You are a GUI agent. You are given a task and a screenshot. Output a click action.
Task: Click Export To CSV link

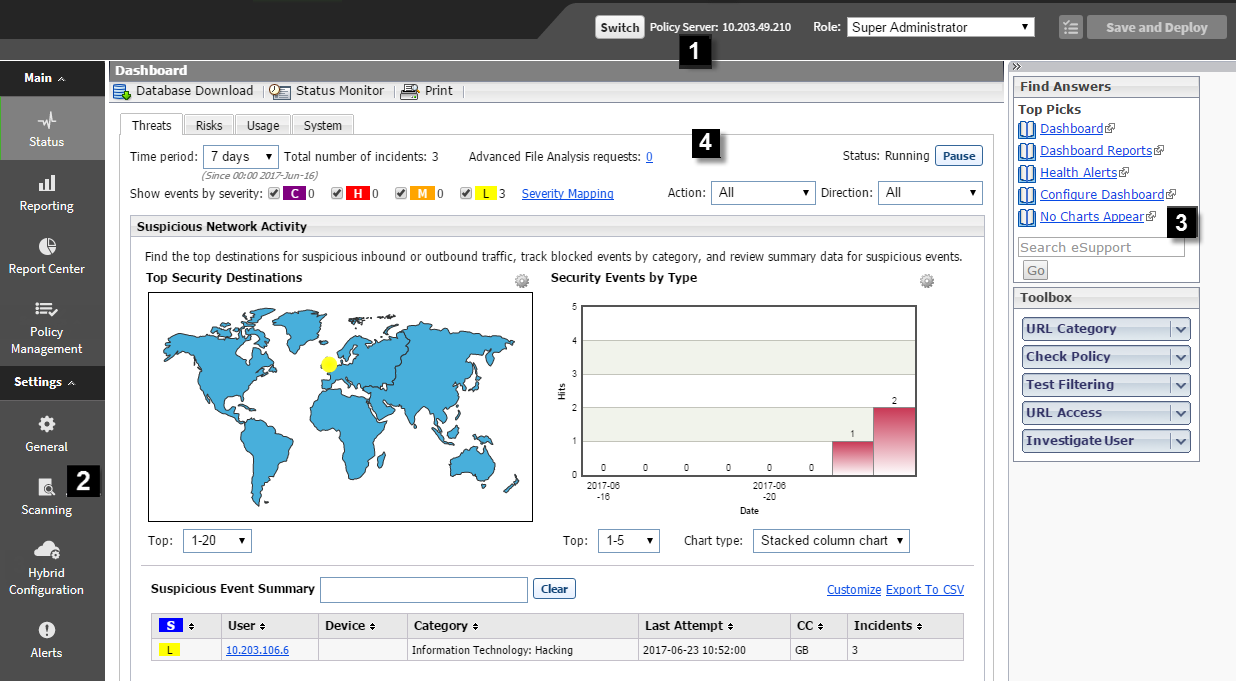(925, 590)
